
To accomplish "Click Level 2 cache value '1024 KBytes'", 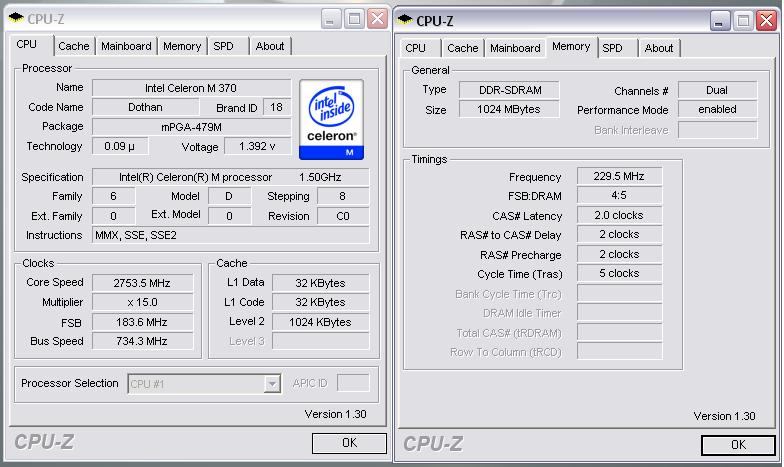I will pos(320,322).
